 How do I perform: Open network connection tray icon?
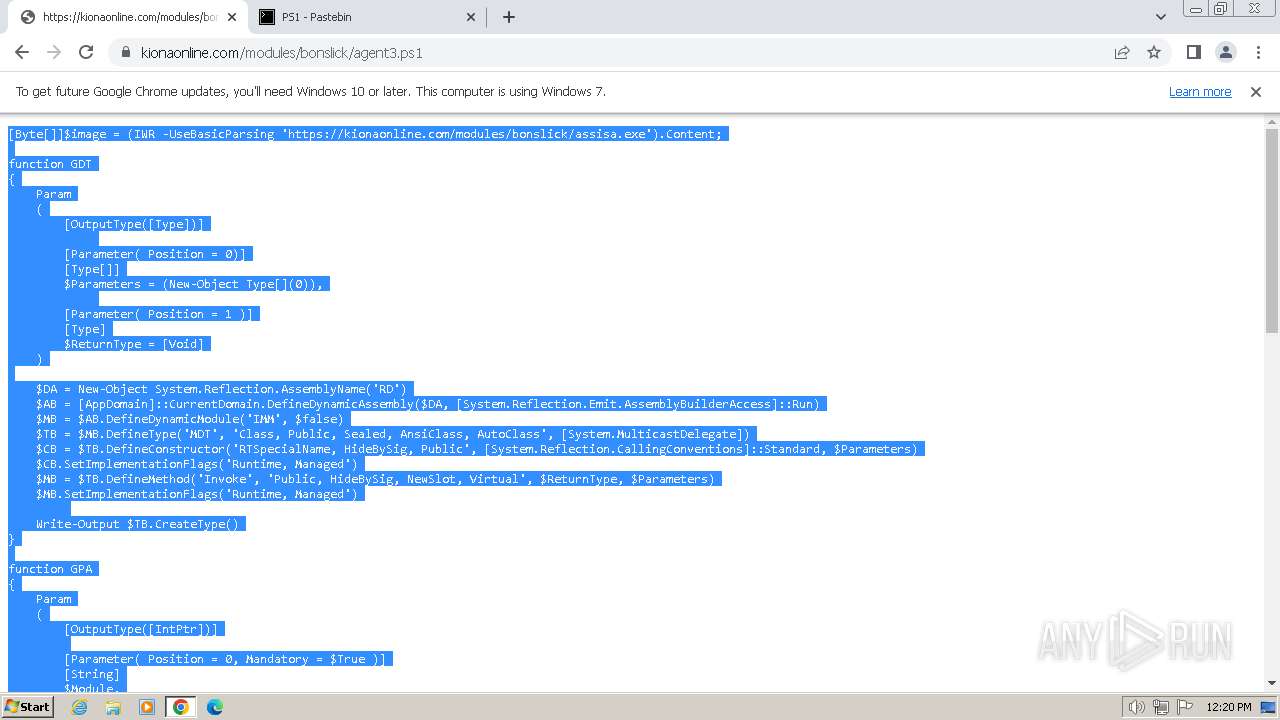pyautogui.click(x=1161, y=707)
